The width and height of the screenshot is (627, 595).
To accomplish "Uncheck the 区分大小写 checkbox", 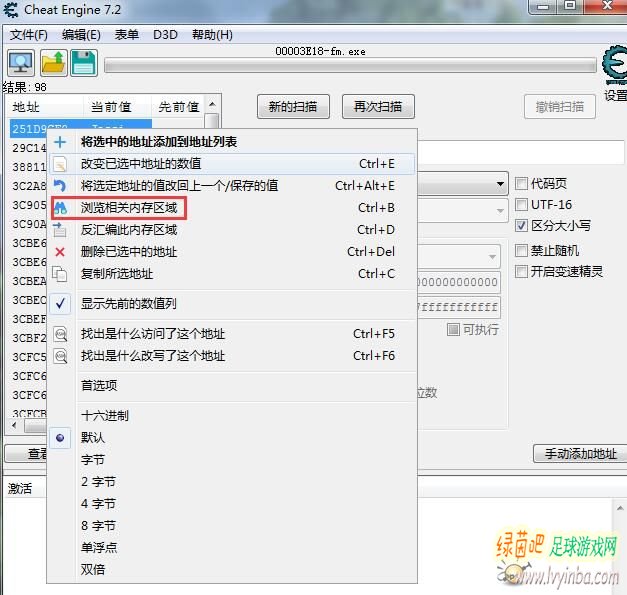I will pos(521,226).
